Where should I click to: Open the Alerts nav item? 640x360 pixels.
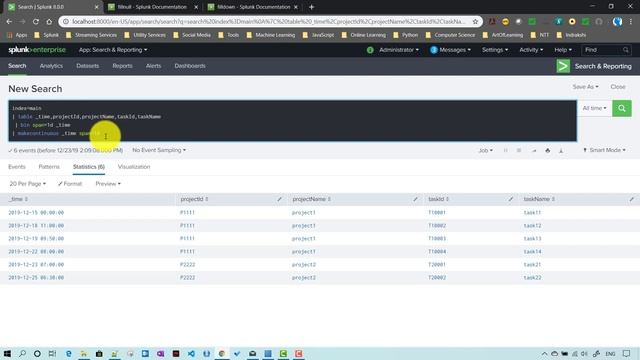[x=153, y=66]
